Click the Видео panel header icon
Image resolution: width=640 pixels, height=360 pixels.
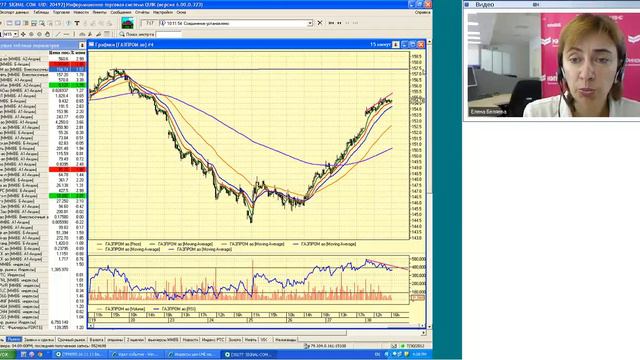pos(467,4)
